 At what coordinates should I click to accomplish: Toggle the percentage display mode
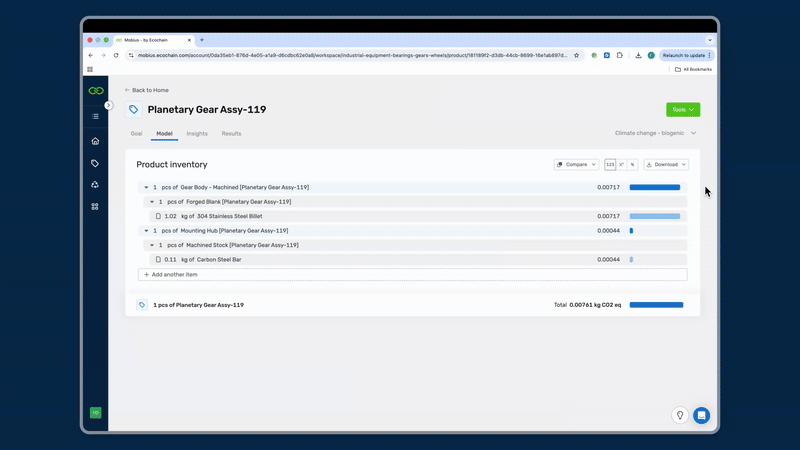point(632,164)
